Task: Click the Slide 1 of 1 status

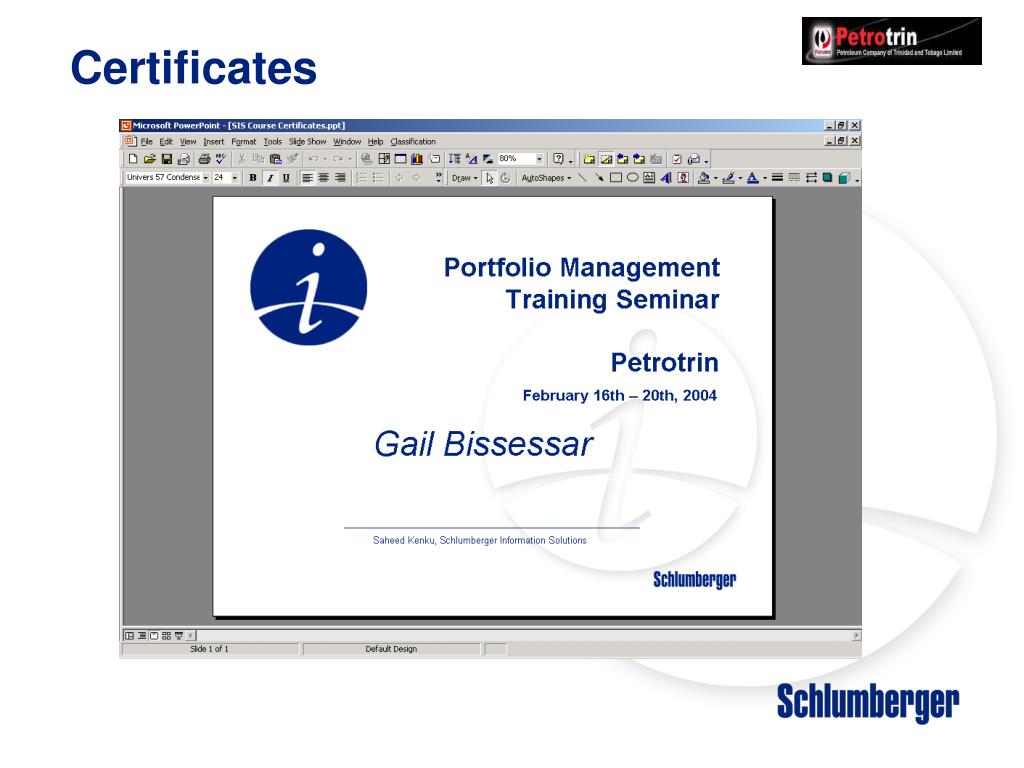Action: [x=209, y=649]
